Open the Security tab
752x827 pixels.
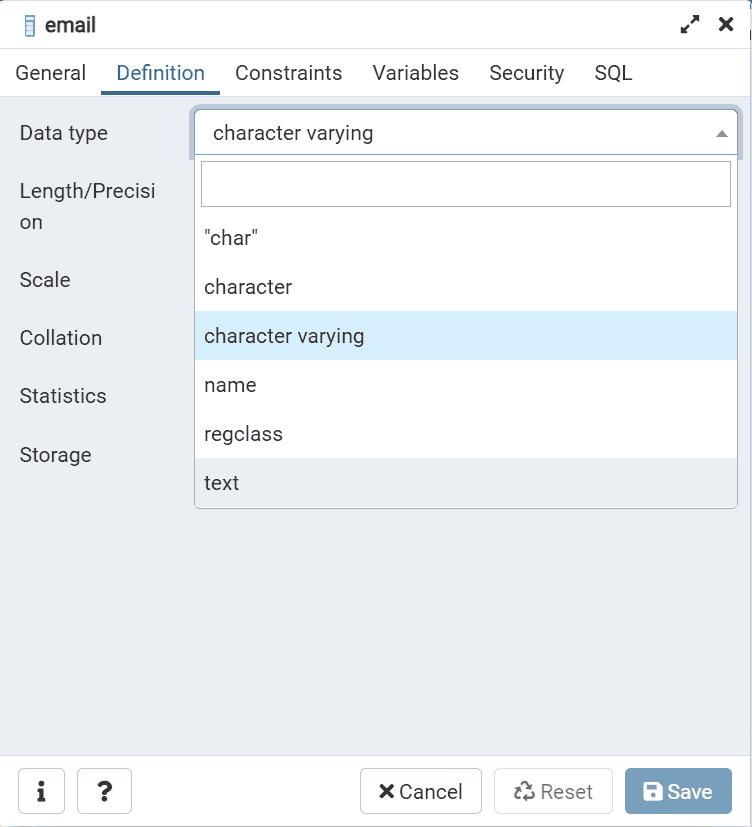pyautogui.click(x=526, y=73)
